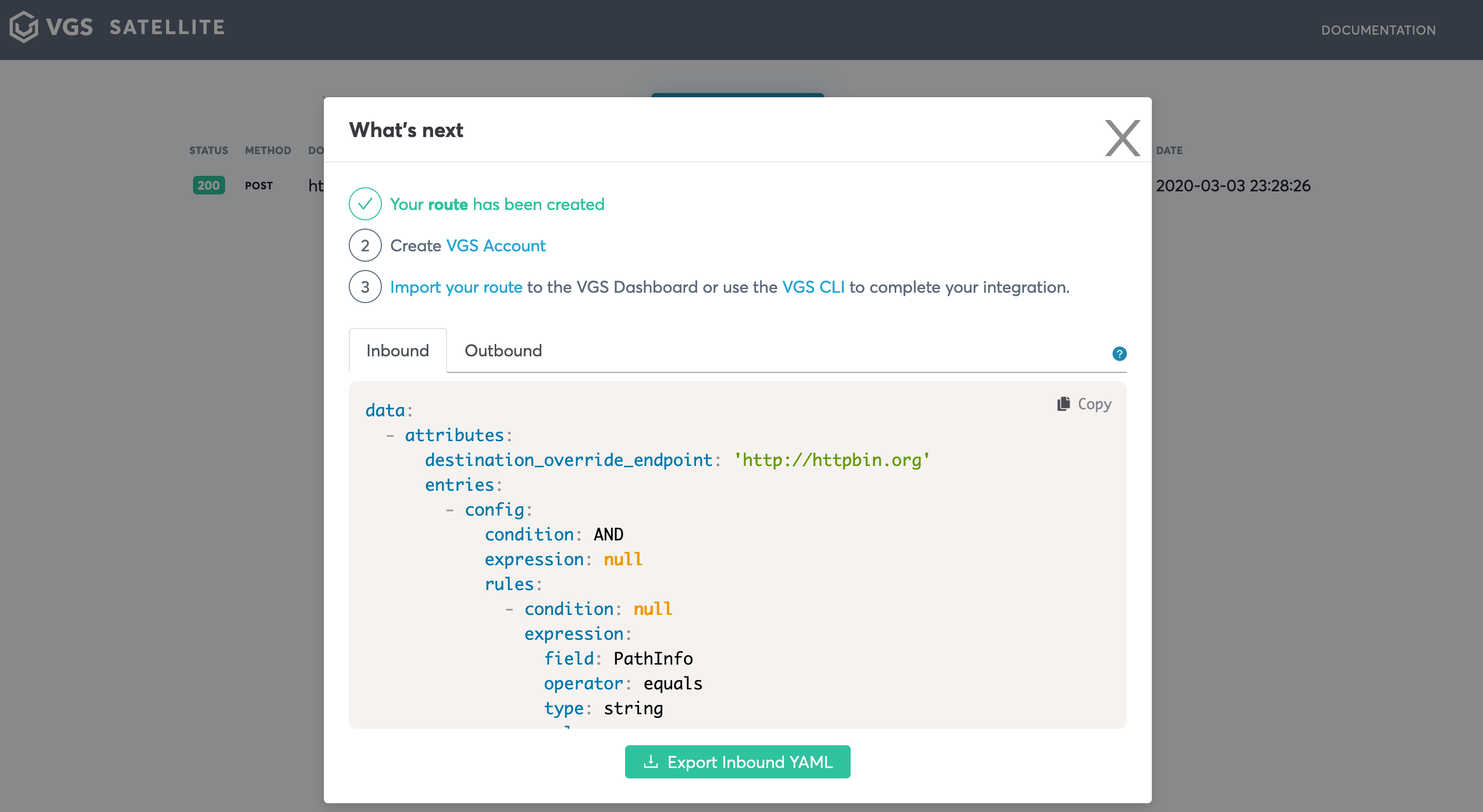Screen dimensions: 1483x812
Task: Open the VGS CLI link
Action: [x=813, y=287]
